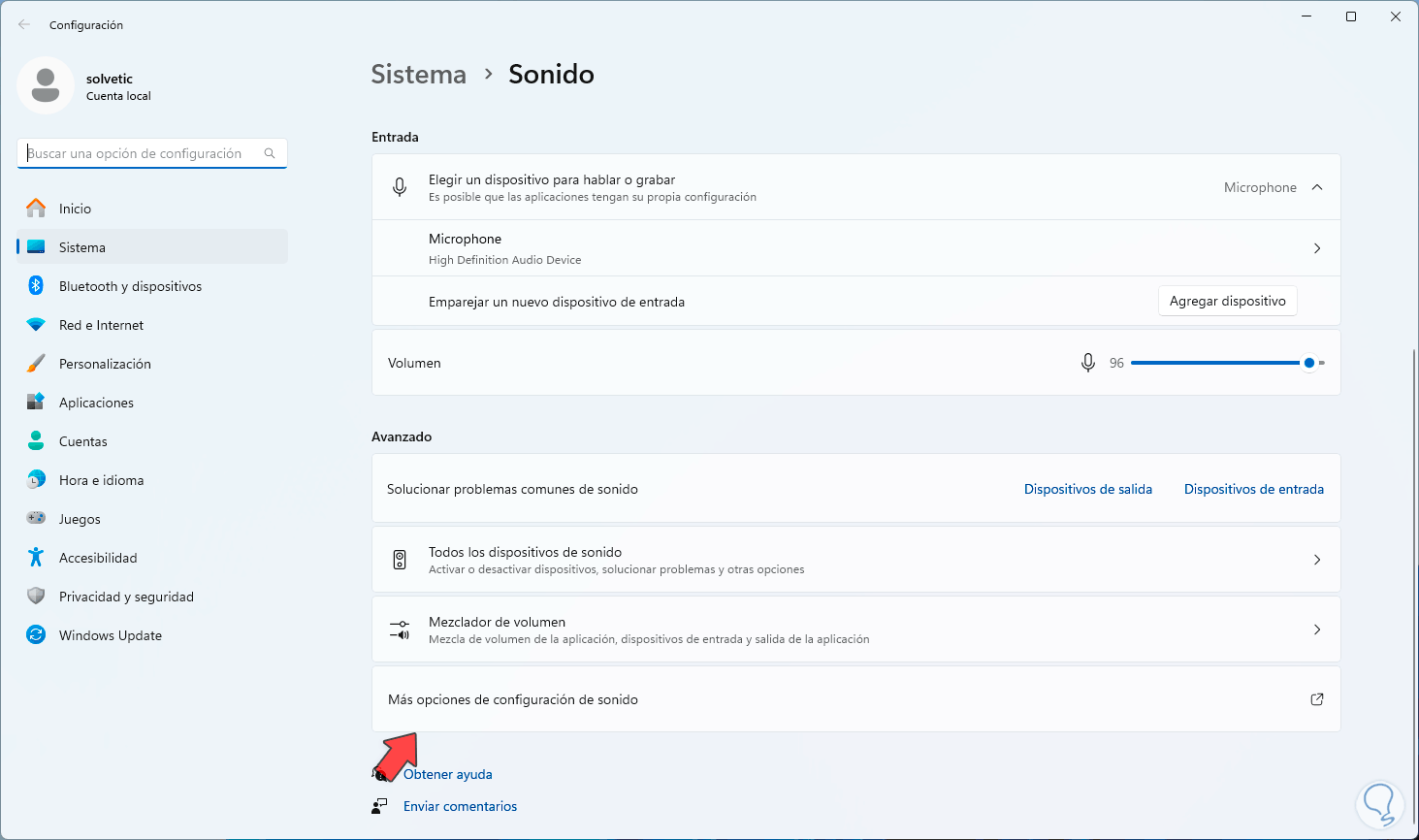Click the search magnifier icon
This screenshot has width=1419, height=840.
click(270, 153)
